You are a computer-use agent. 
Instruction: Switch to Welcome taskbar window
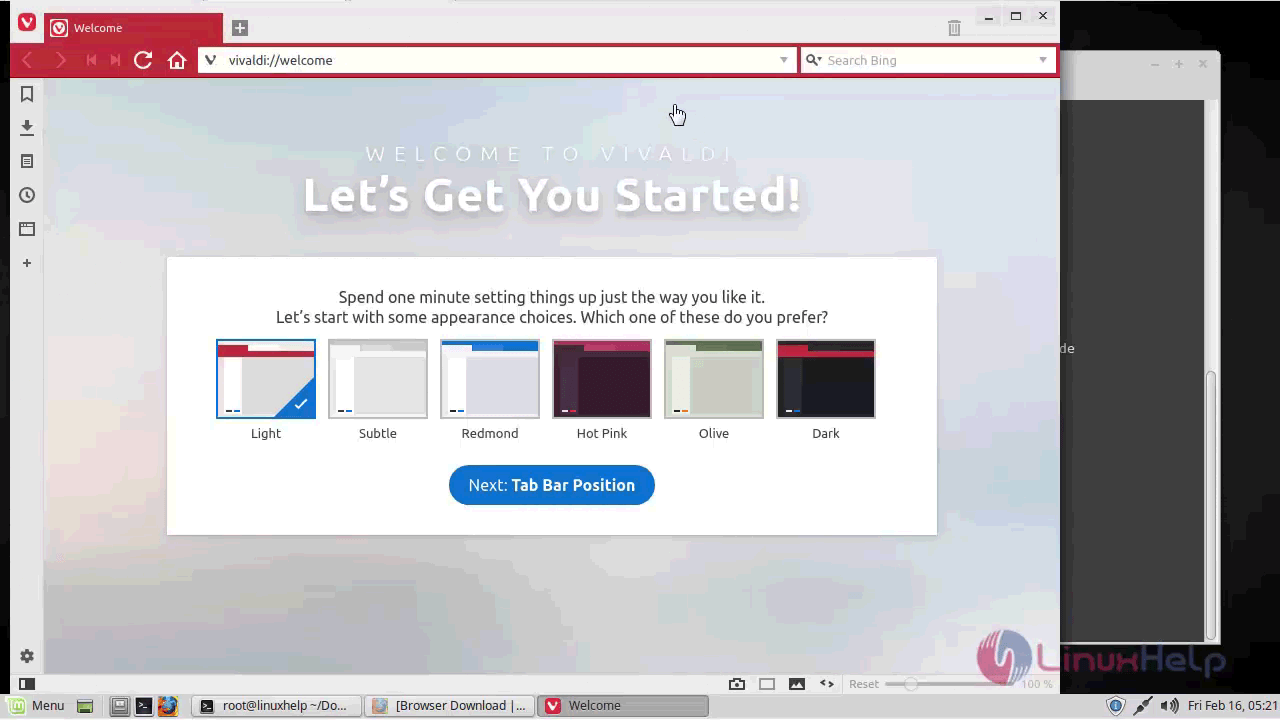[x=623, y=706]
